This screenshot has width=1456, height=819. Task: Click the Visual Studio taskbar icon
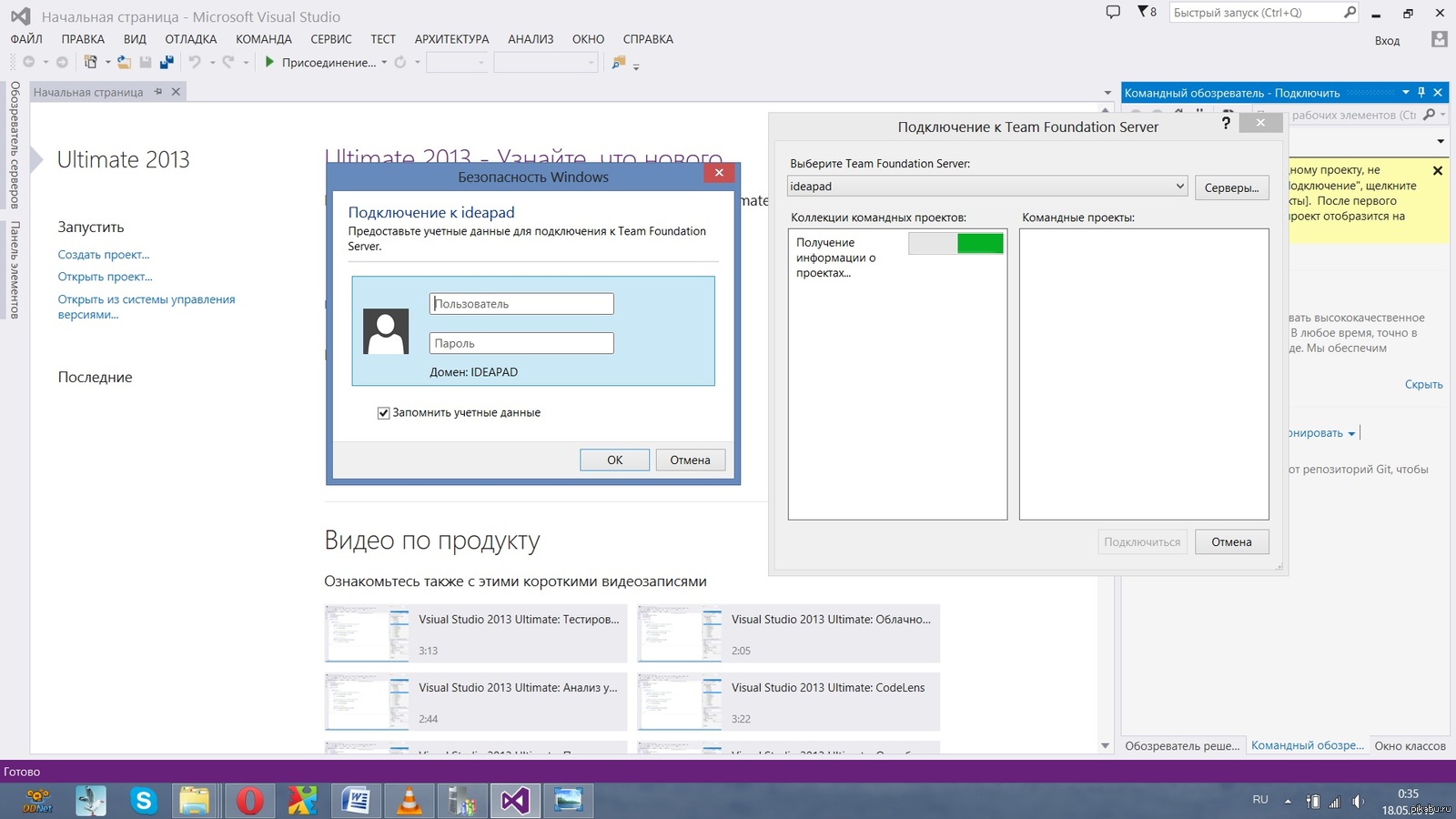click(x=514, y=801)
